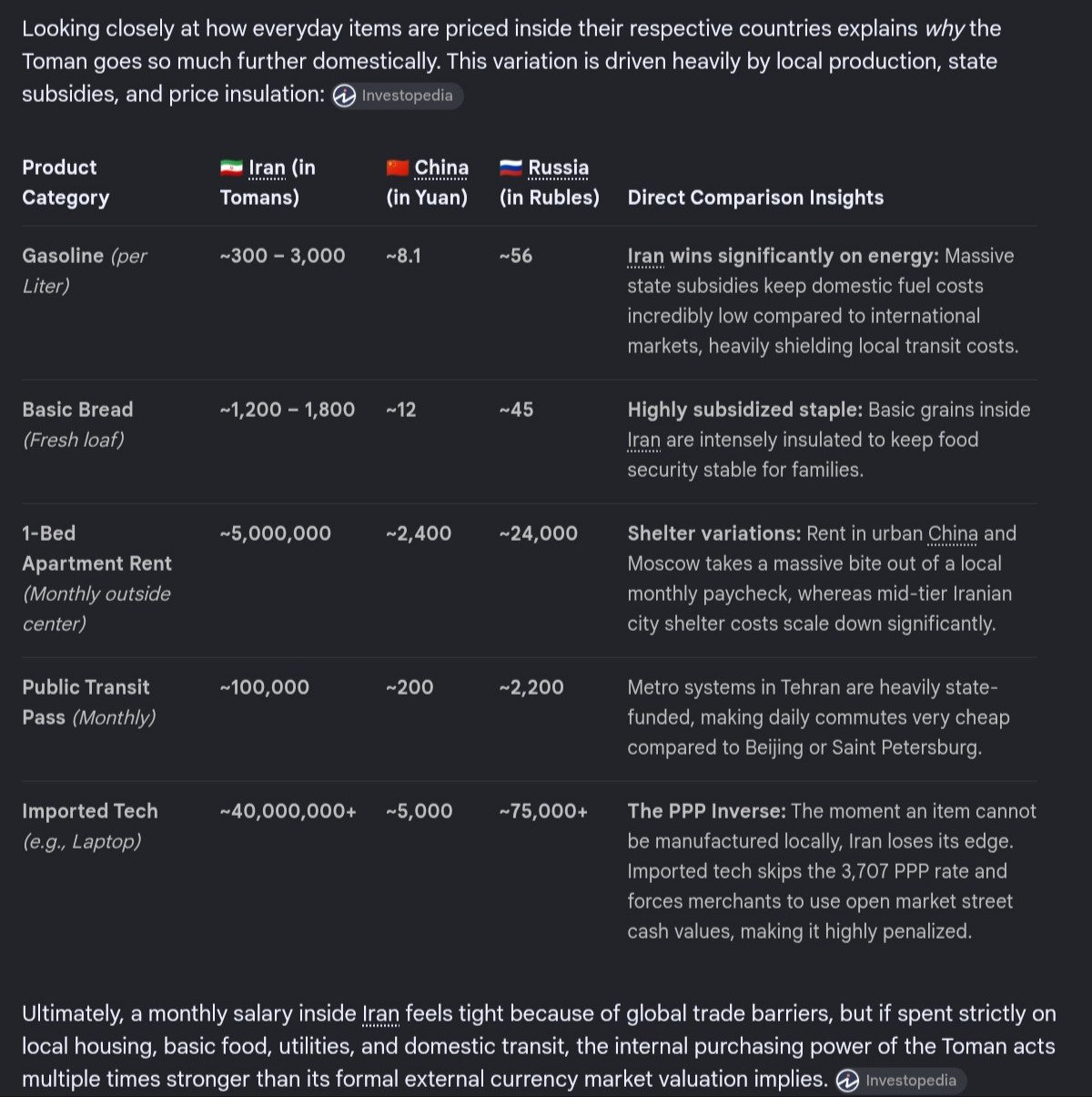
Task: Open the underlined China link in column header
Action: click(441, 168)
